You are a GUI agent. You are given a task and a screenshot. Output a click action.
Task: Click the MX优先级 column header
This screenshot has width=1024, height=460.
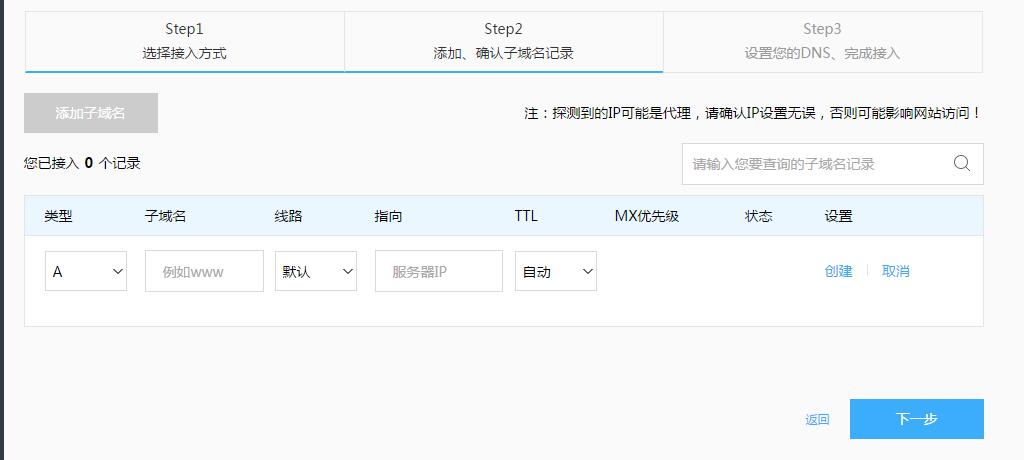[646, 216]
